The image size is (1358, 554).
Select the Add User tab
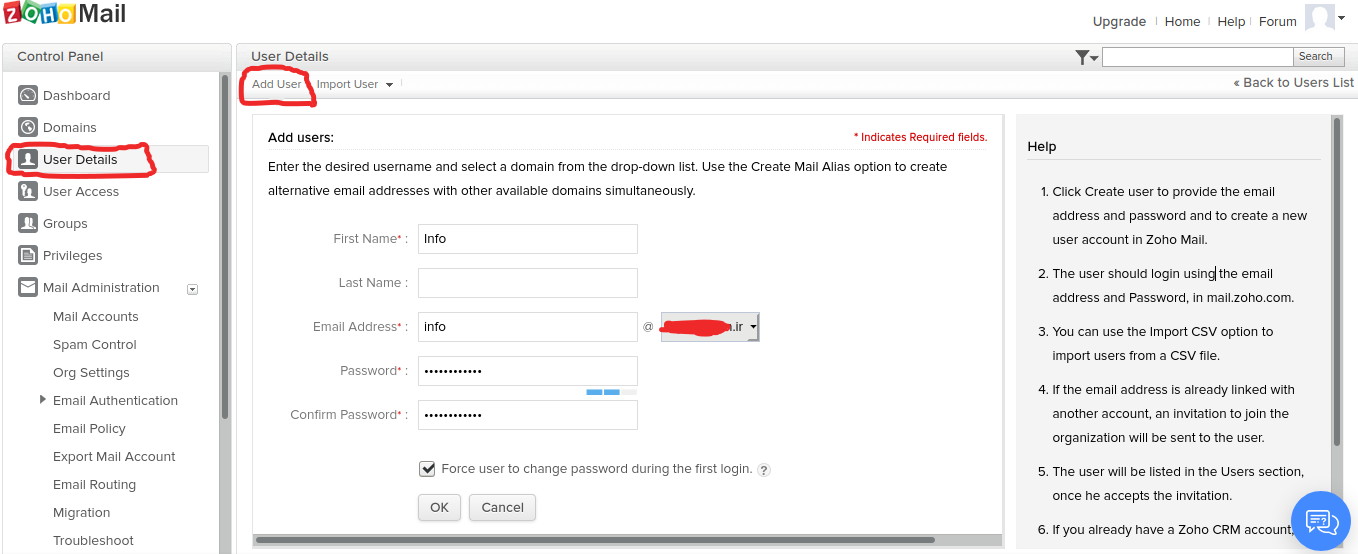point(276,85)
